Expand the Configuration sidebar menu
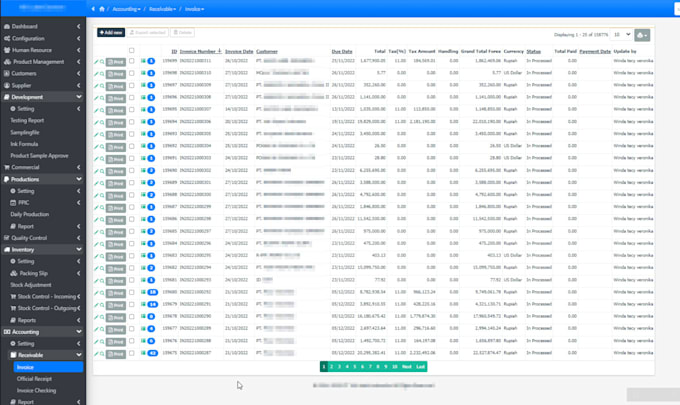Viewport: 680px width, 405px height. point(43,39)
